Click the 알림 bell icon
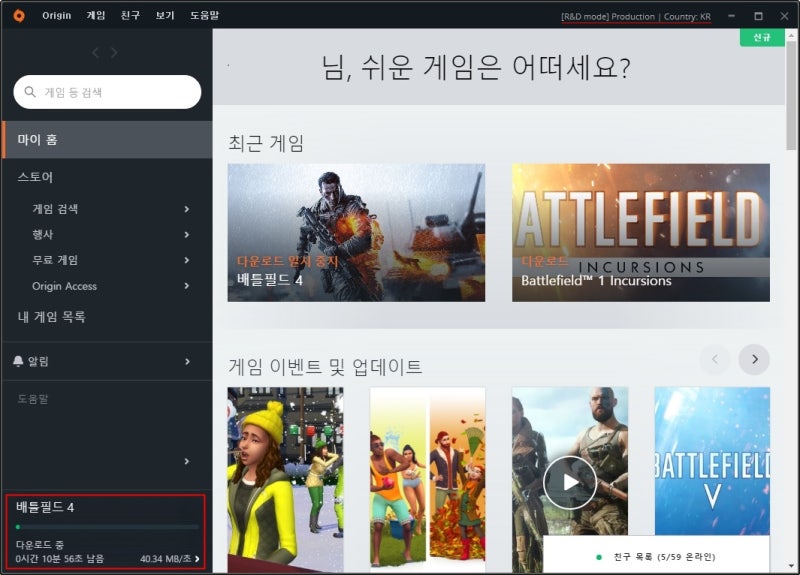This screenshot has height=575, width=800. point(18,361)
